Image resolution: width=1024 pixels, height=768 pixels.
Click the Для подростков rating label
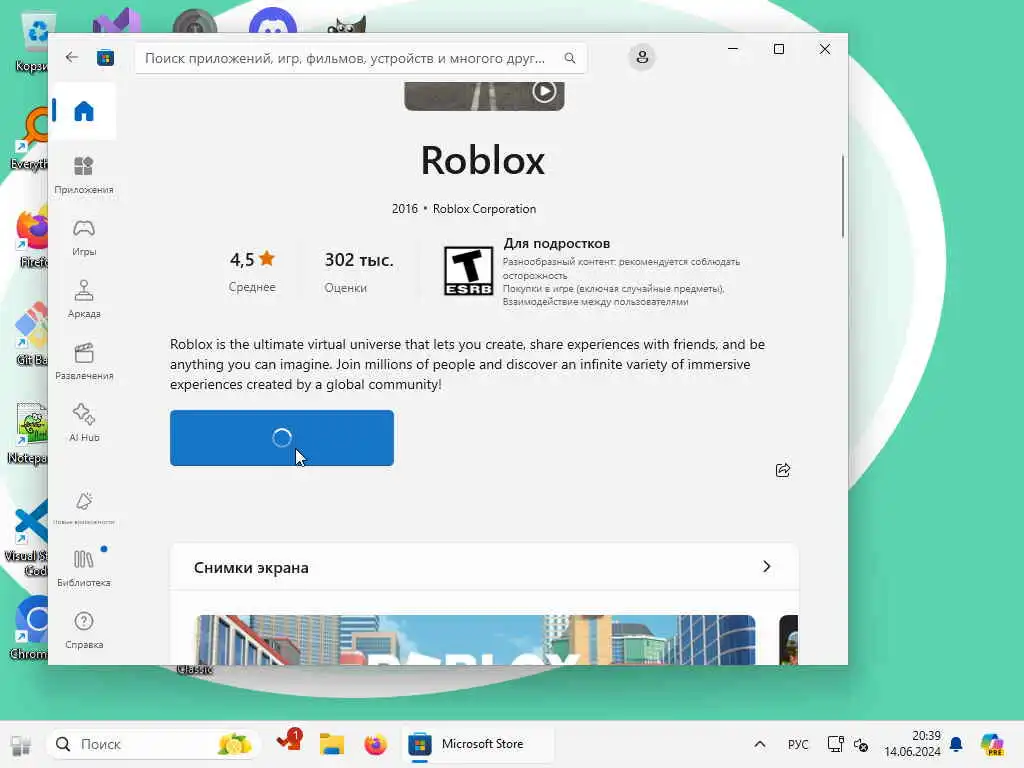tap(556, 244)
